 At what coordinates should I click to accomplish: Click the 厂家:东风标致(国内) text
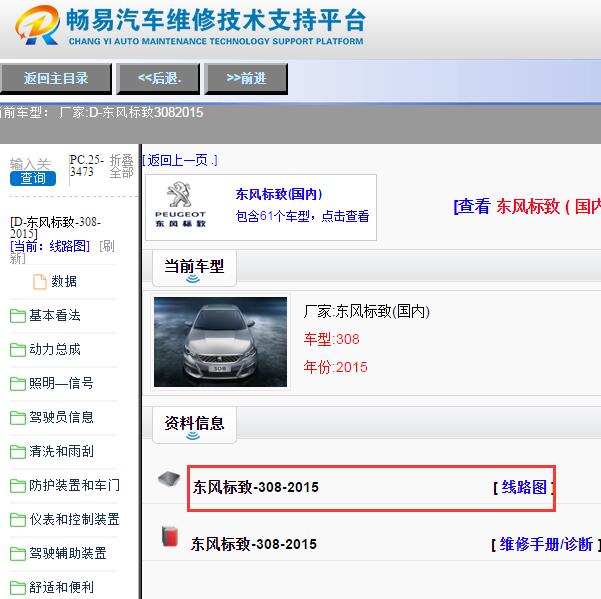pyautogui.click(x=366, y=311)
